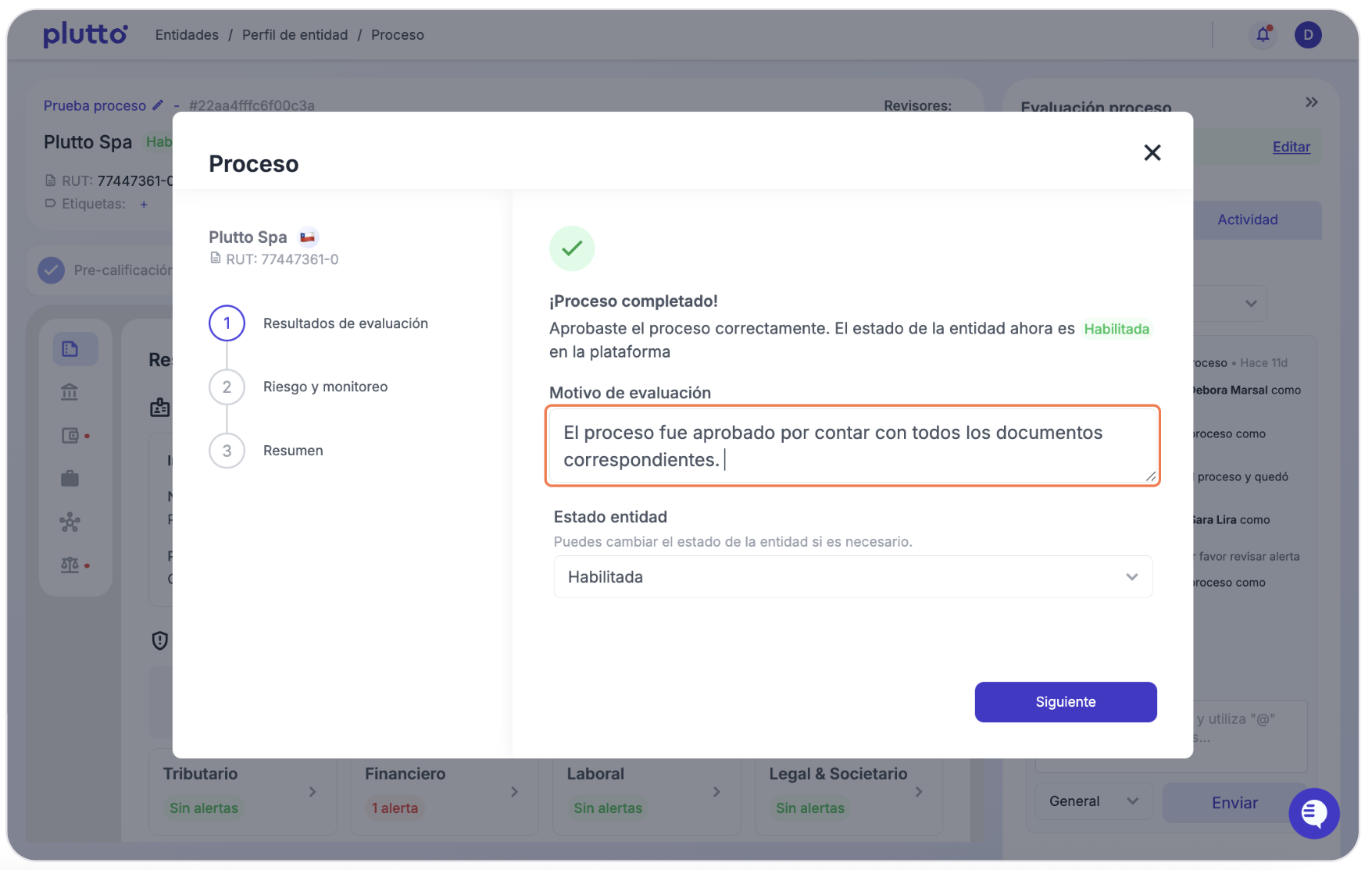Open the wallet sidebar icon
1372x870 pixels.
70,436
